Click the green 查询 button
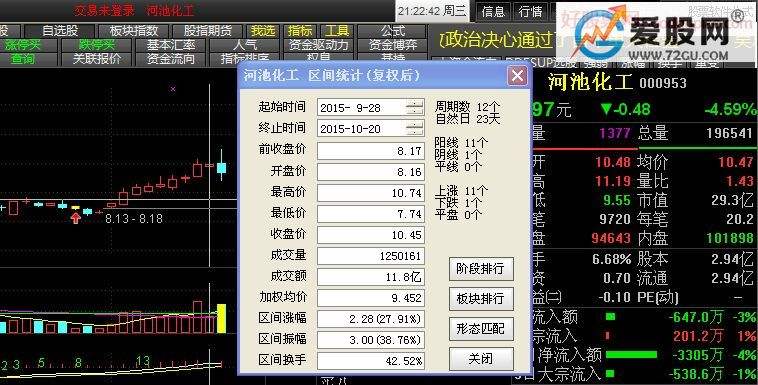Screen dimensions: 758x385 (x=23, y=59)
